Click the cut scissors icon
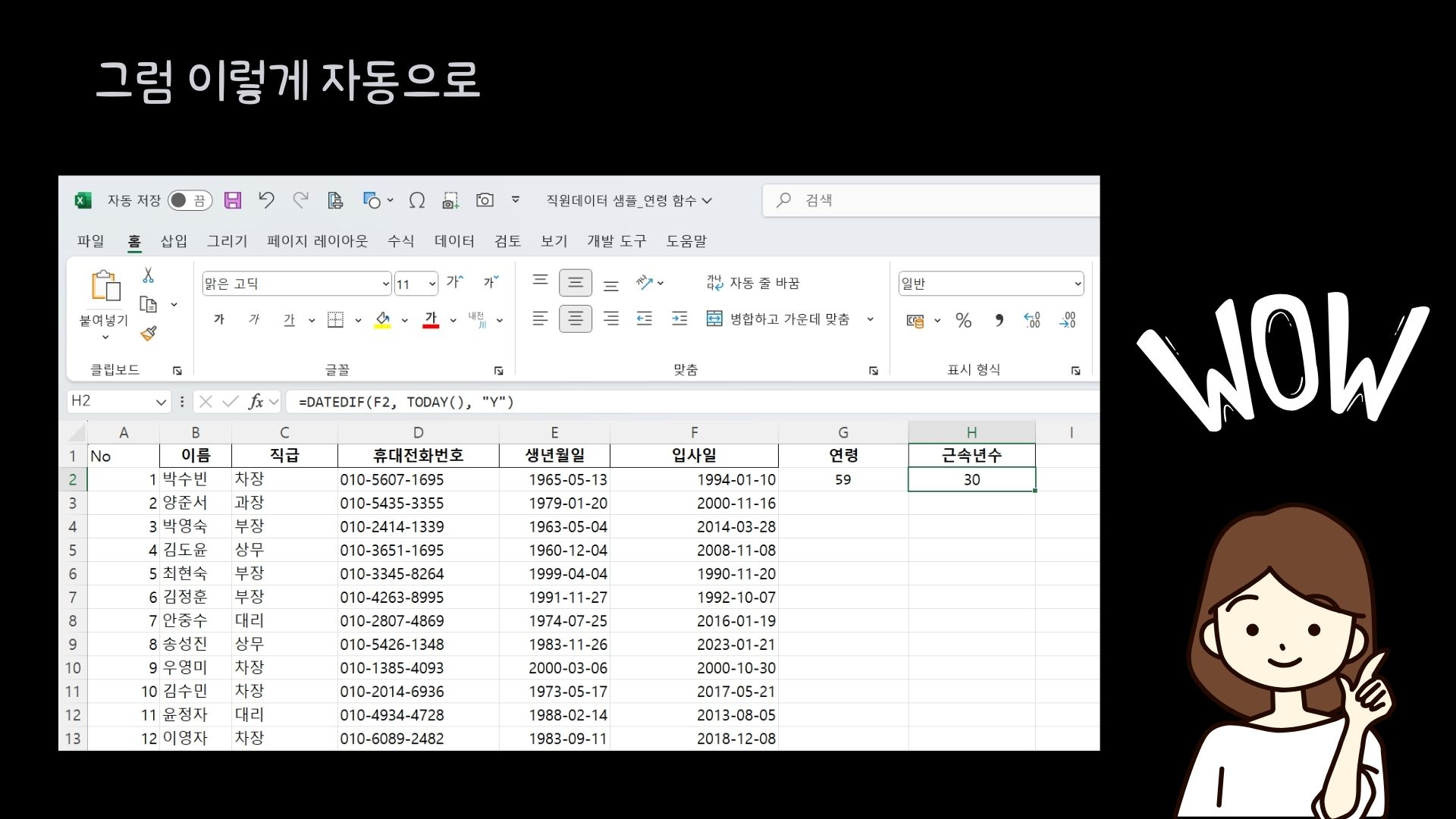 (x=148, y=275)
